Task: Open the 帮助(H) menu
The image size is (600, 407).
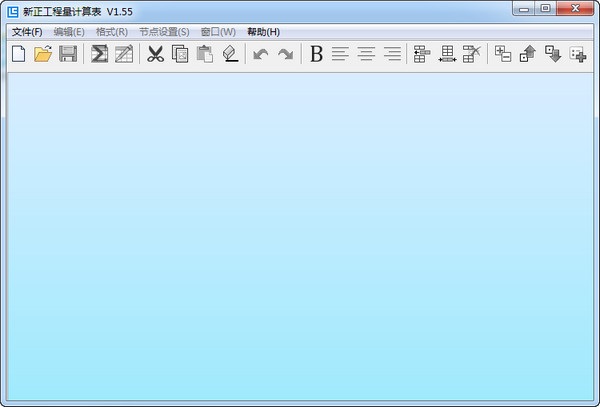Action: click(x=264, y=32)
